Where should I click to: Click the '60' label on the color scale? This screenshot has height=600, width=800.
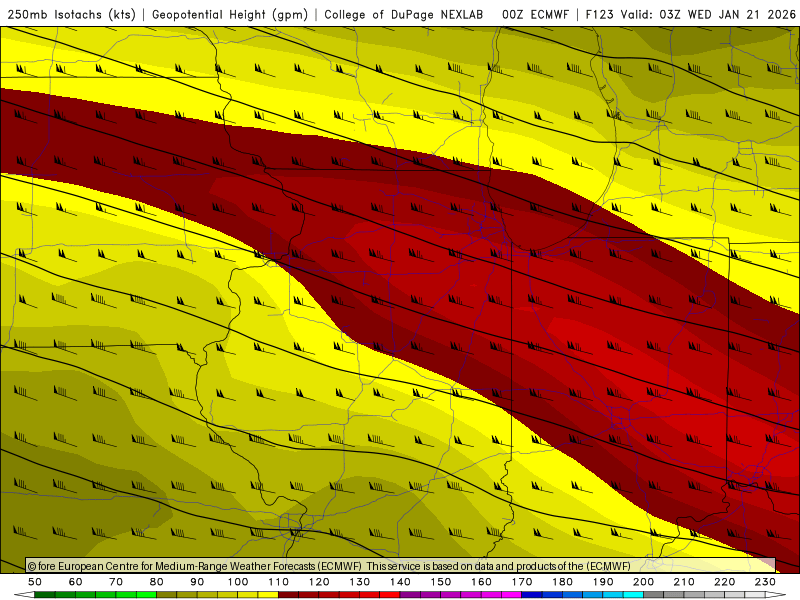(76, 582)
